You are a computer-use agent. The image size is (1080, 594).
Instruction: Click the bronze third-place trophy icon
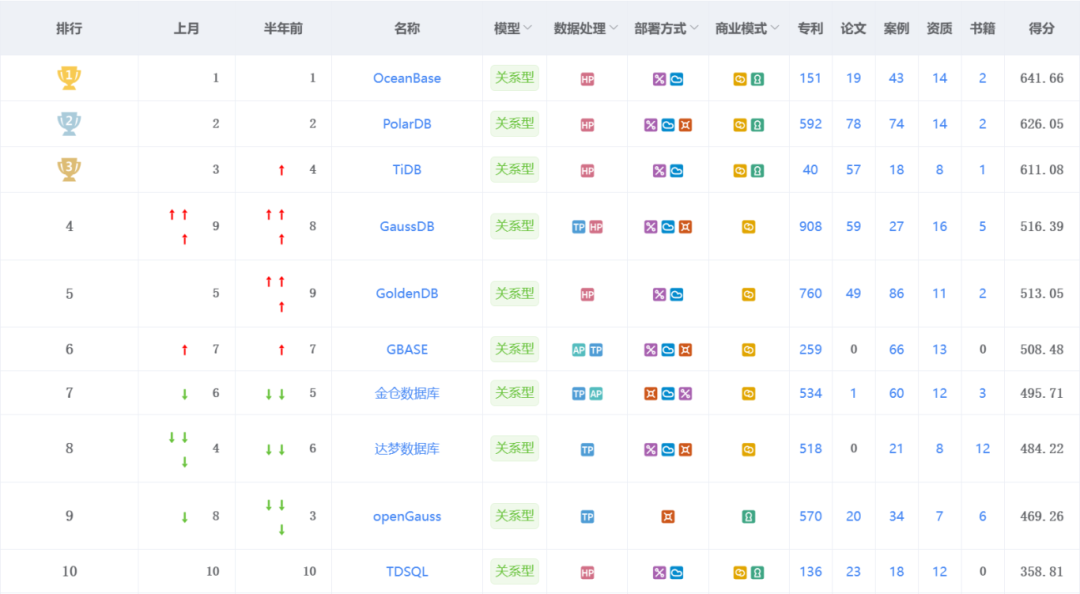(69, 170)
